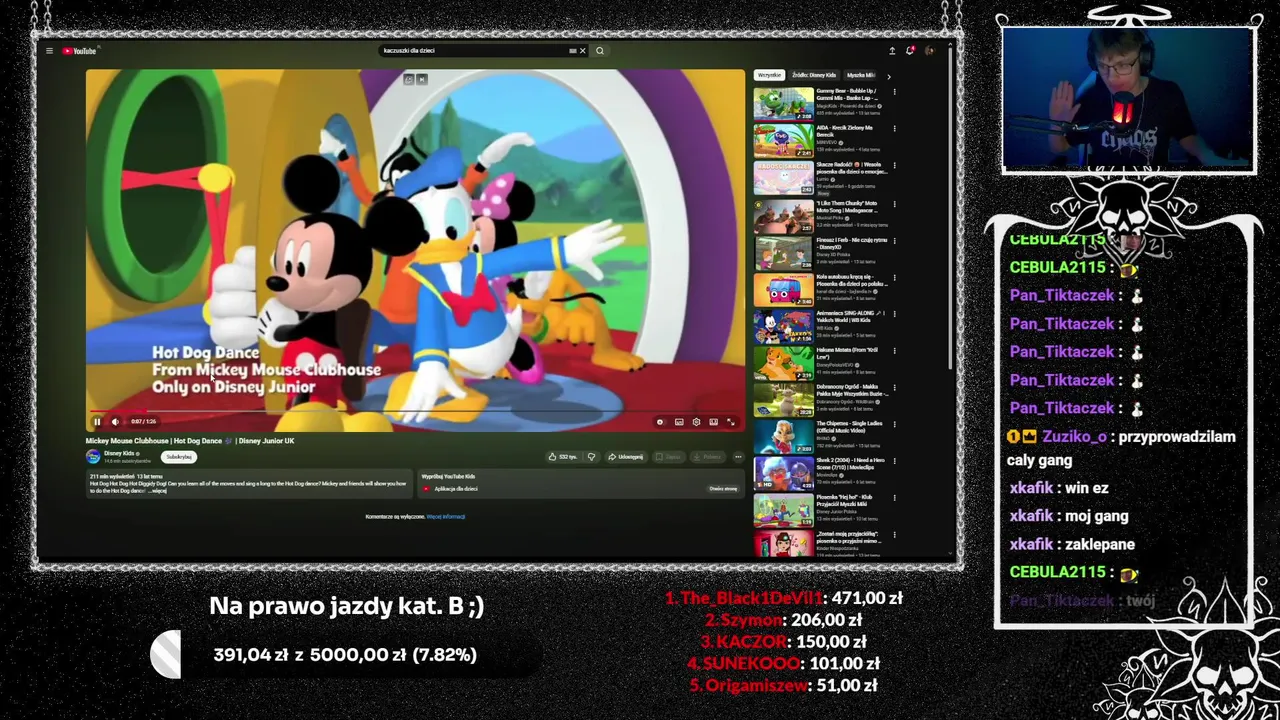Open The Chipettes Single Ladies thumbnail
Screen dimensions: 1280x720
pyautogui.click(x=783, y=436)
